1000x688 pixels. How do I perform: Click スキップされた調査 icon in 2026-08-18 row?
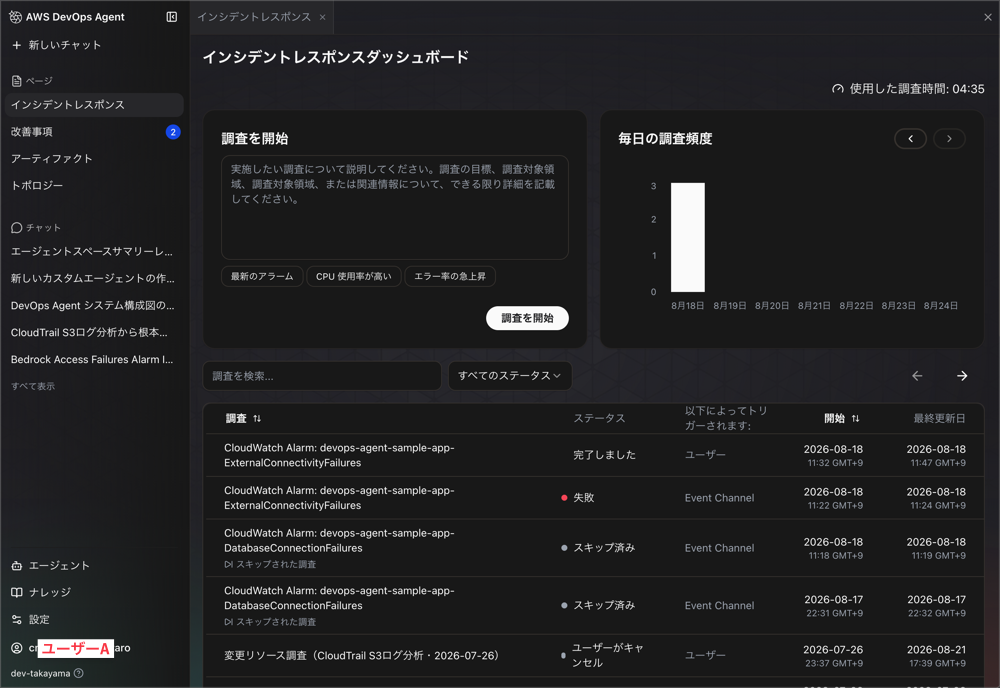(x=228, y=564)
